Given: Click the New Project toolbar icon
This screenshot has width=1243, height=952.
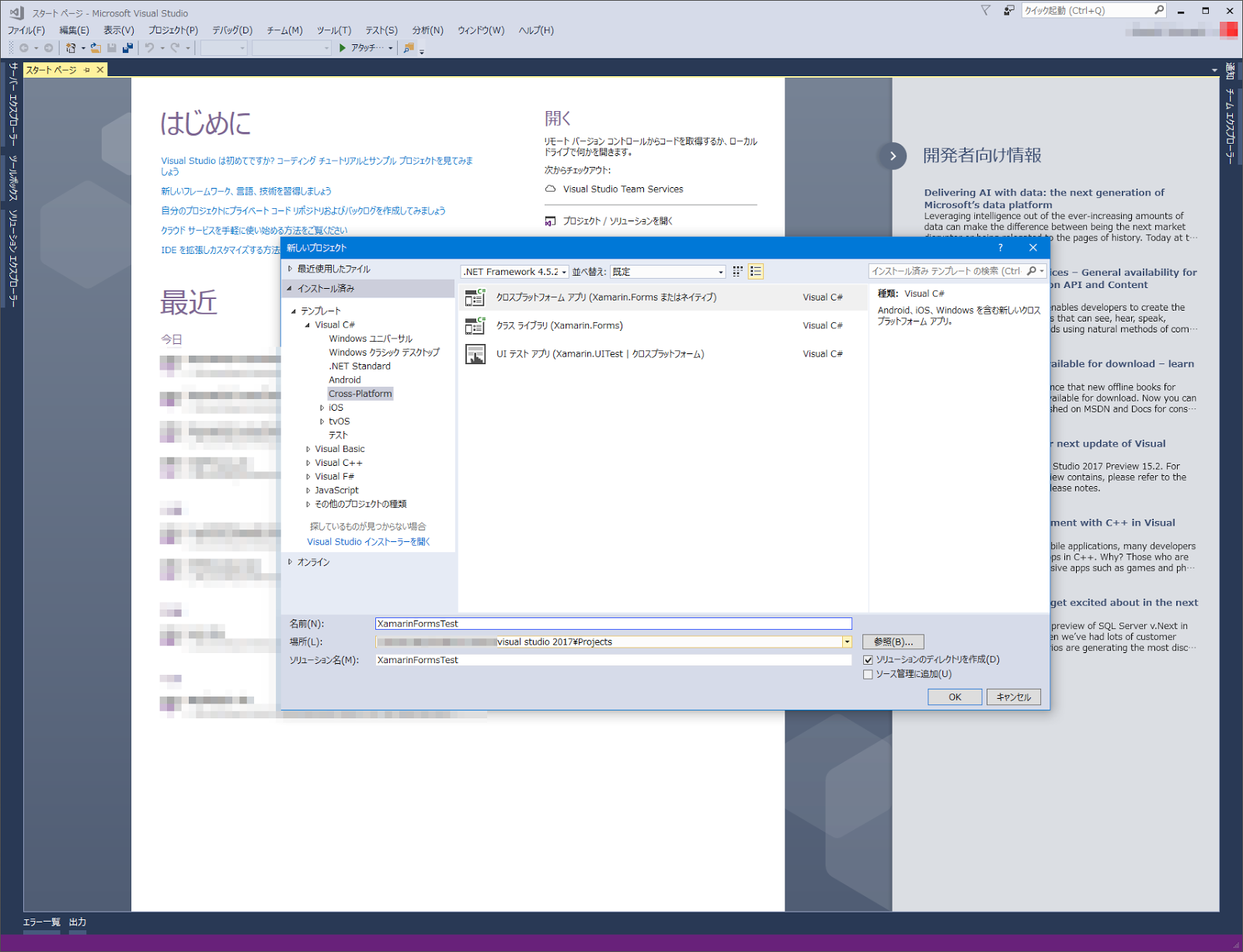Looking at the screenshot, I should click(x=71, y=48).
